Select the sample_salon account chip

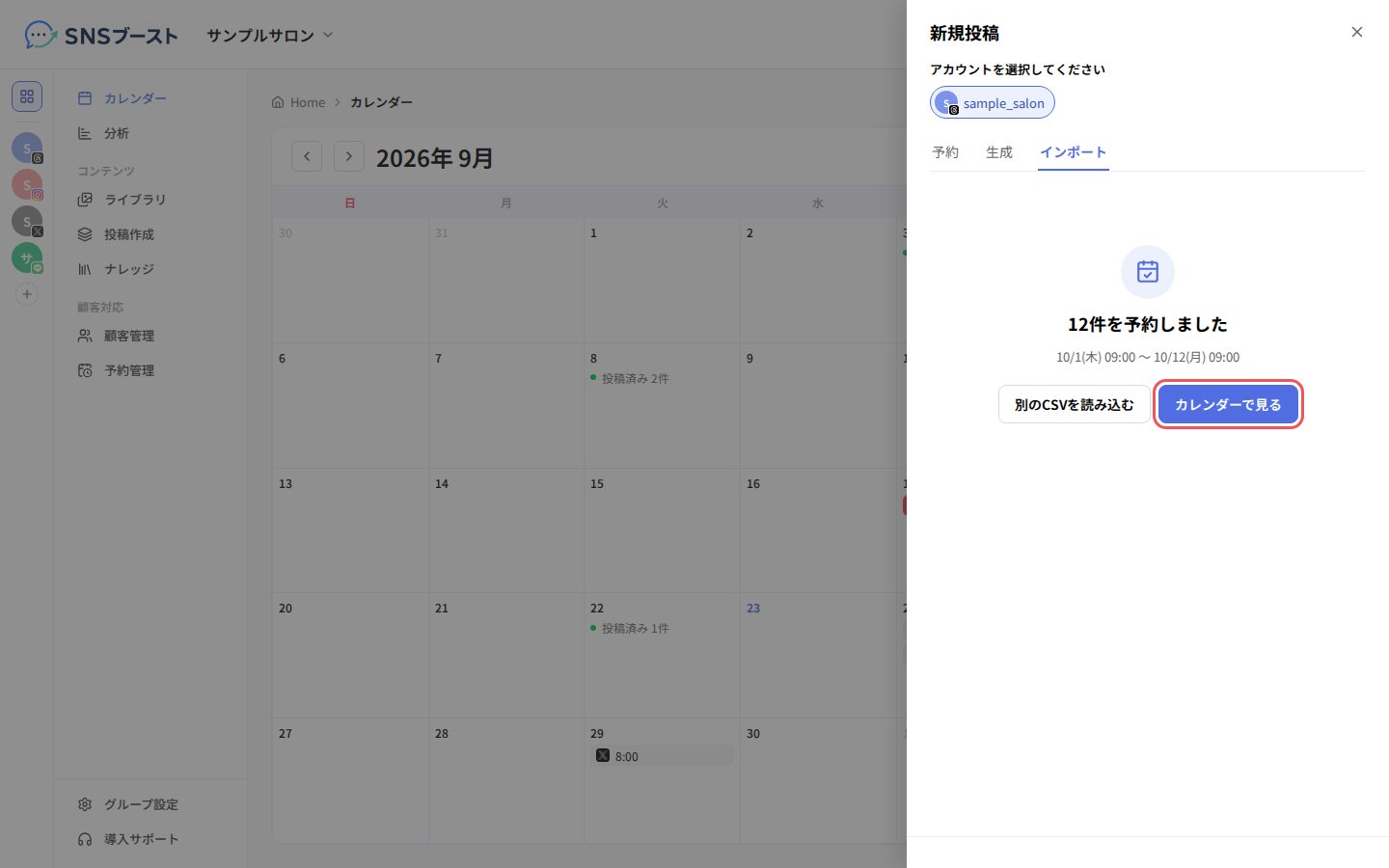coord(993,103)
